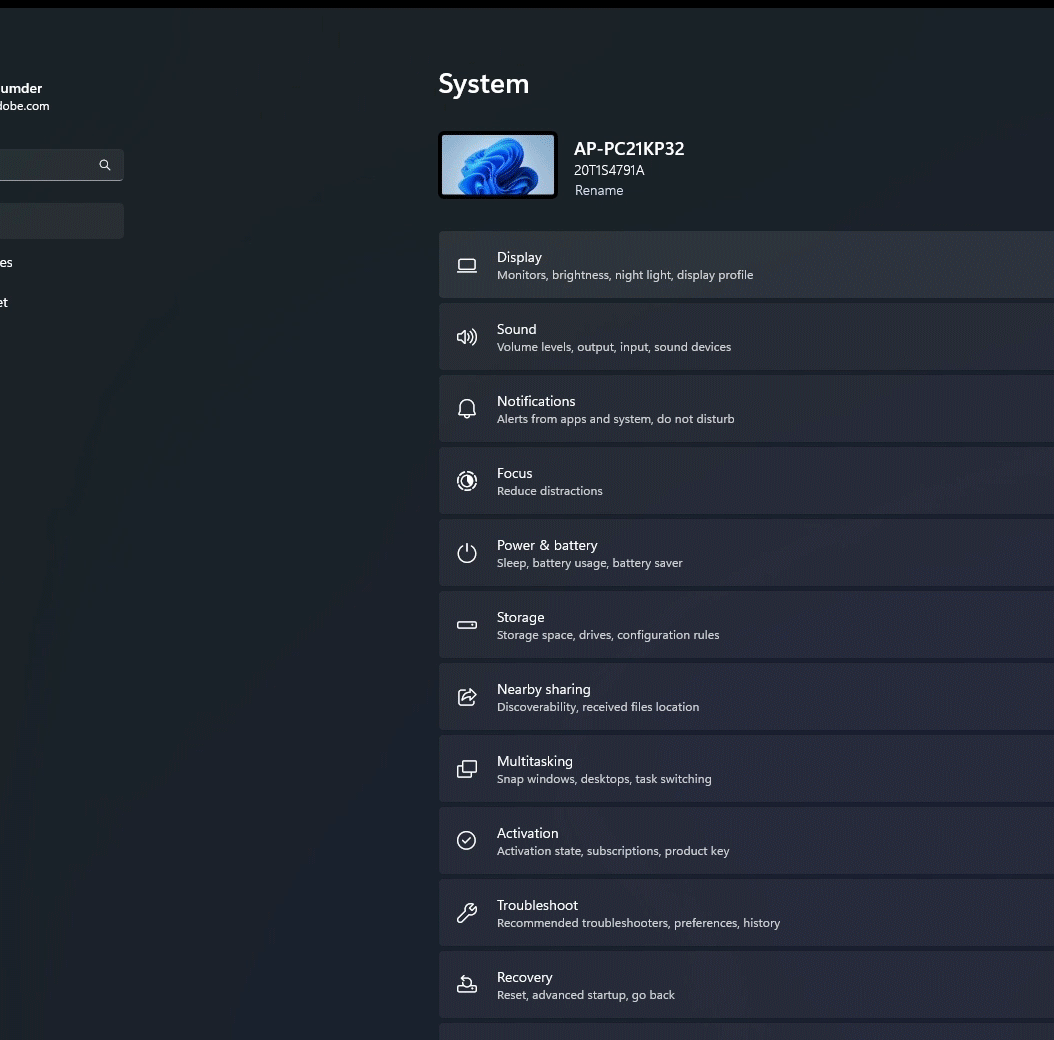The height and width of the screenshot is (1040, 1054).
Task: Open Focus settings
Action: coord(746,481)
